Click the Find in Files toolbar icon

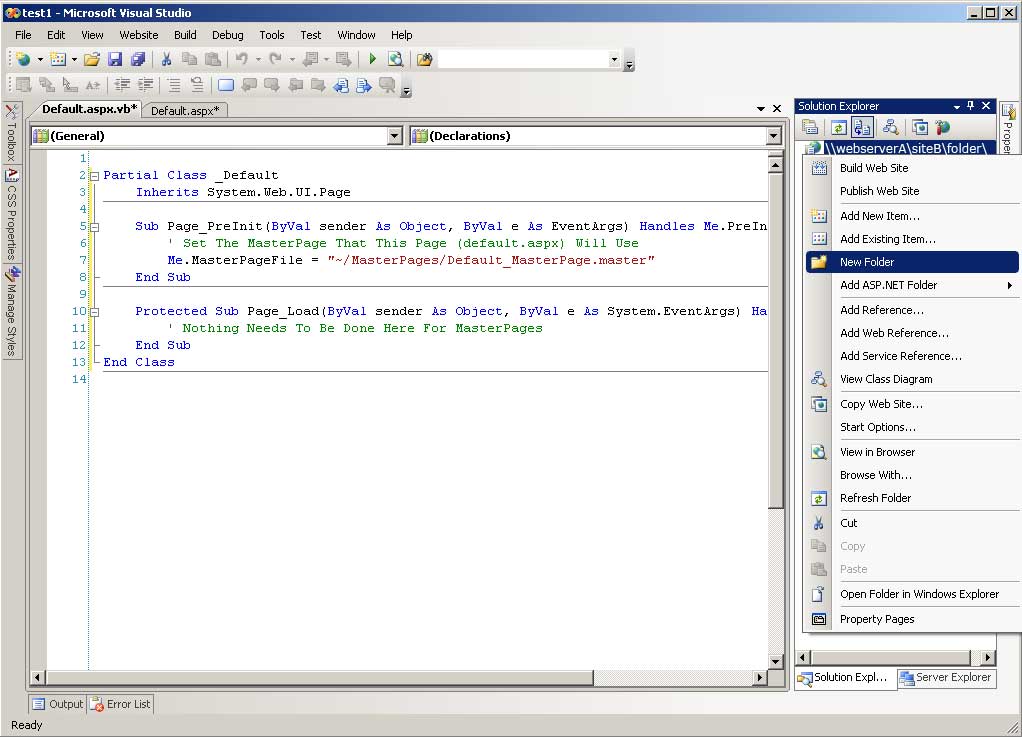(x=424, y=59)
